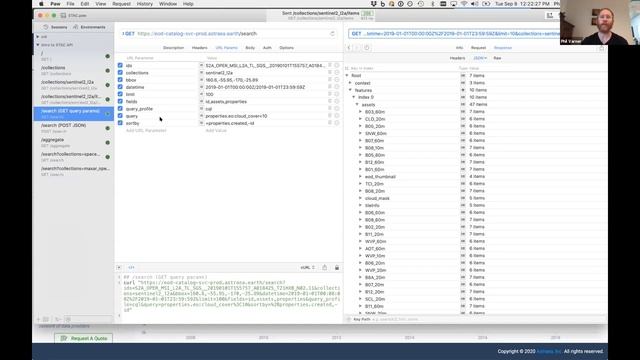Screen dimensions: 640x360
Task: Switch to the Options tab
Action: [287, 48]
